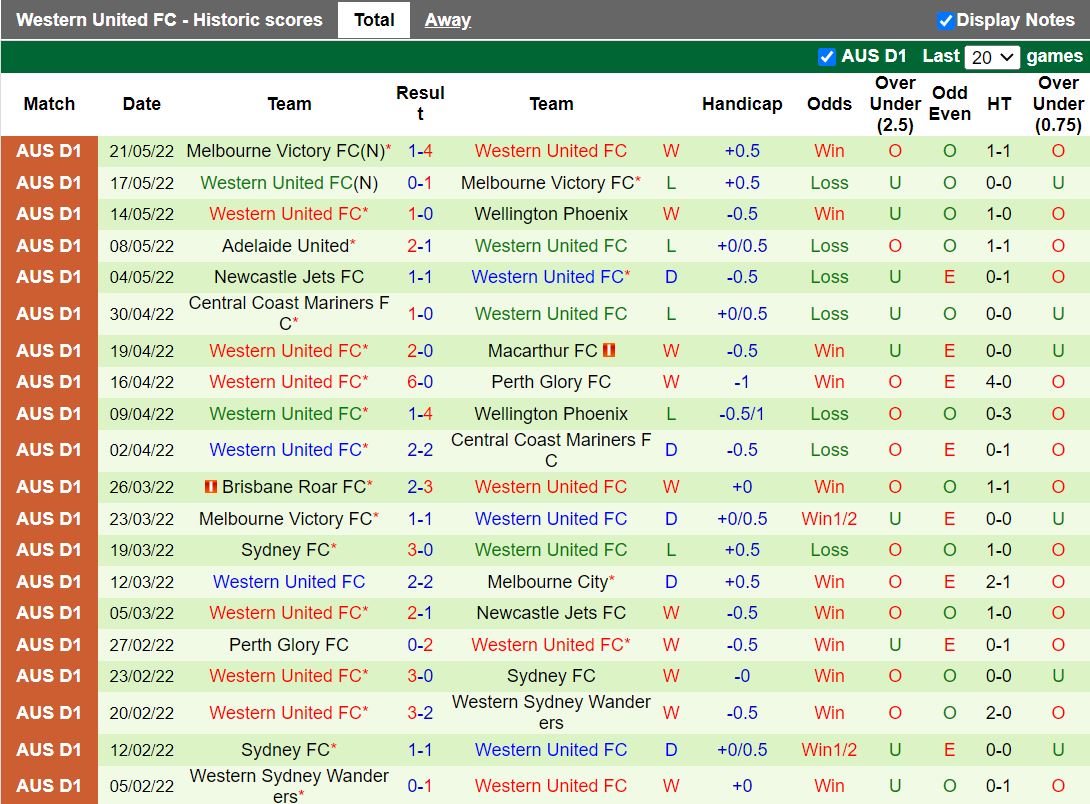1090x804 pixels.
Task: Select the AUS D1 badge on the 21/05/2022 row
Action: [x=49, y=151]
